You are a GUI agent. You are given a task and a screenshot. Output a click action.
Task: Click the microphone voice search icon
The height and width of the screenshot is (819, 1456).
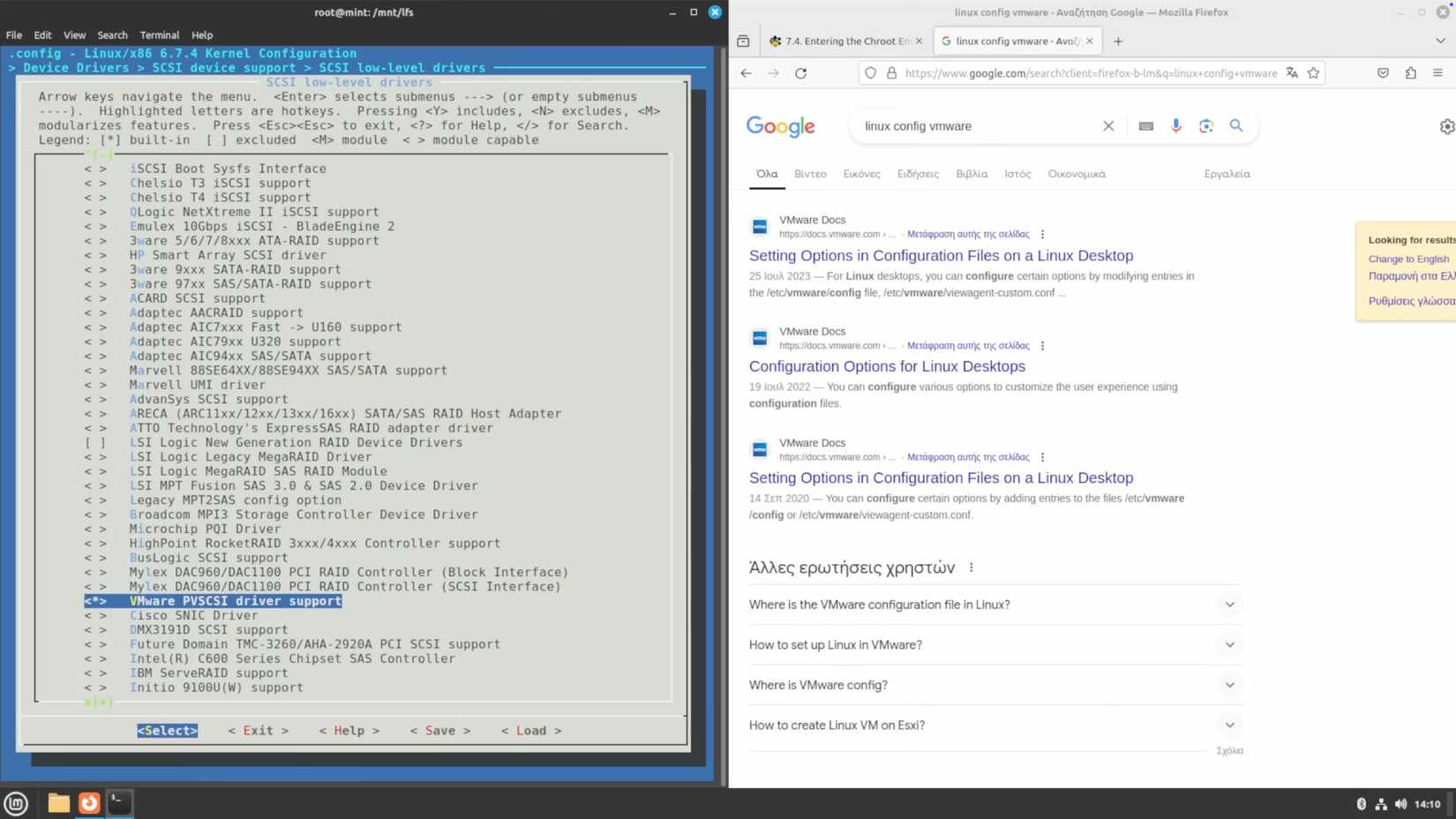[1175, 125]
